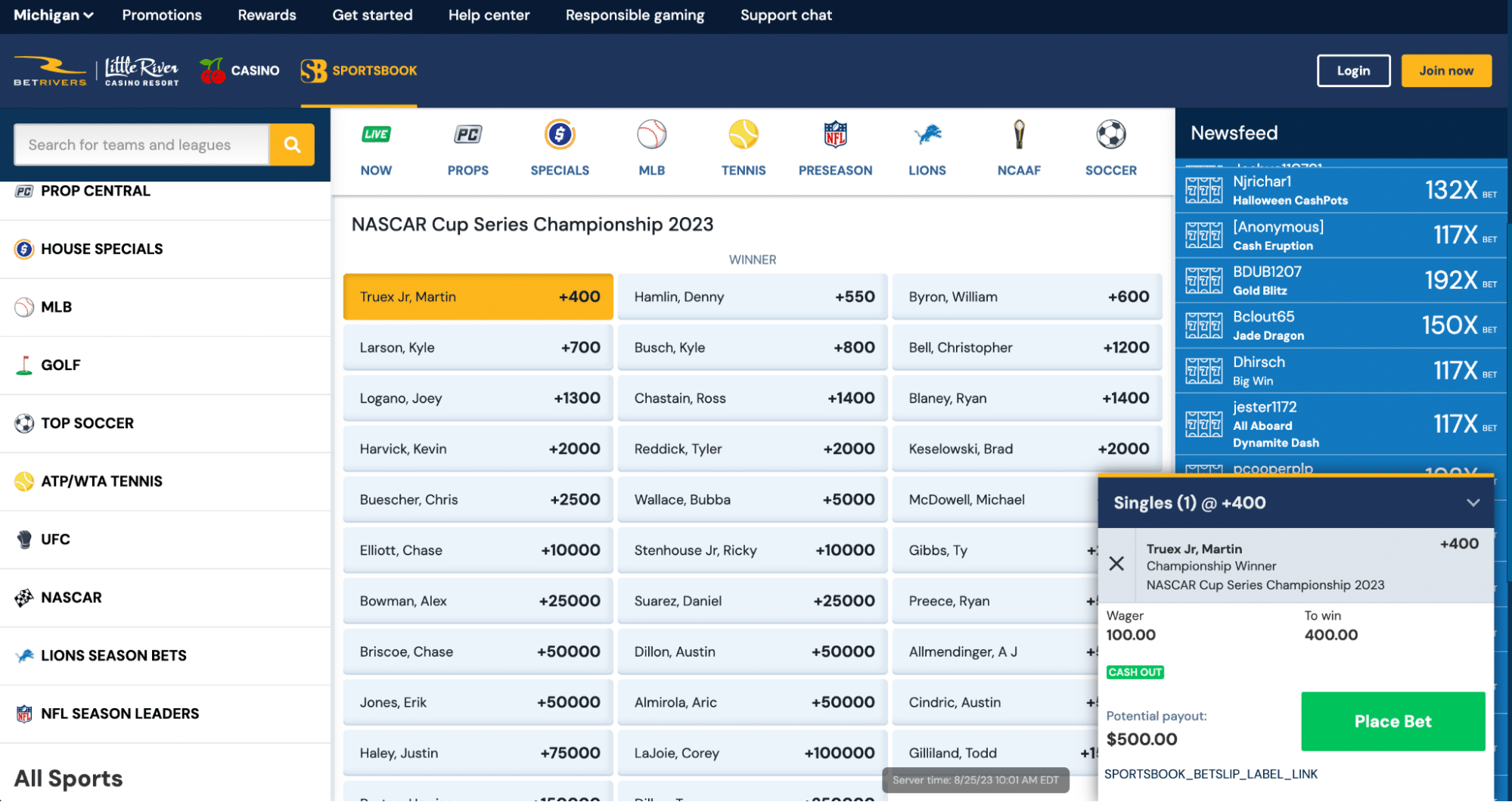Screen dimensions: 1512x802
Task: Open the PROPS icon tab
Action: [467, 135]
